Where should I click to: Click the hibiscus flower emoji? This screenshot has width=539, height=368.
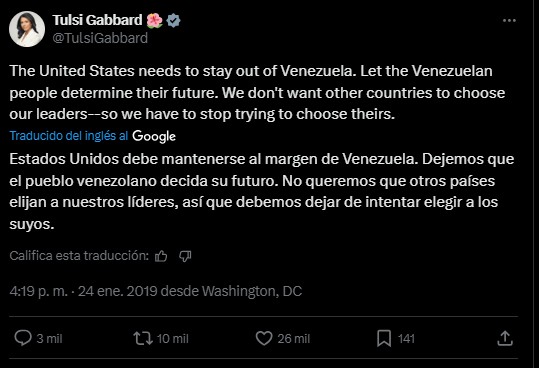coord(154,21)
